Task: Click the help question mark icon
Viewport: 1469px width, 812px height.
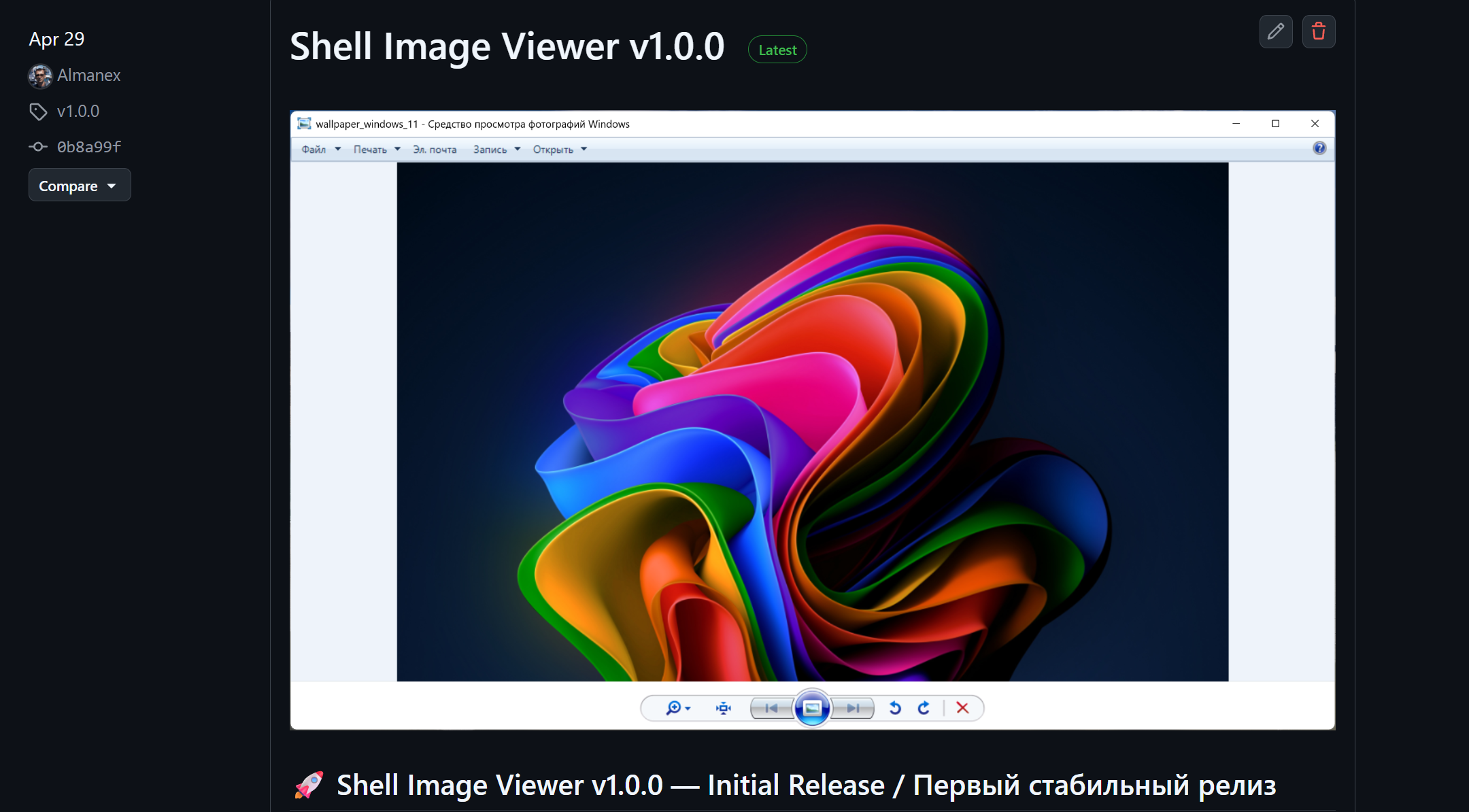Action: [1319, 148]
